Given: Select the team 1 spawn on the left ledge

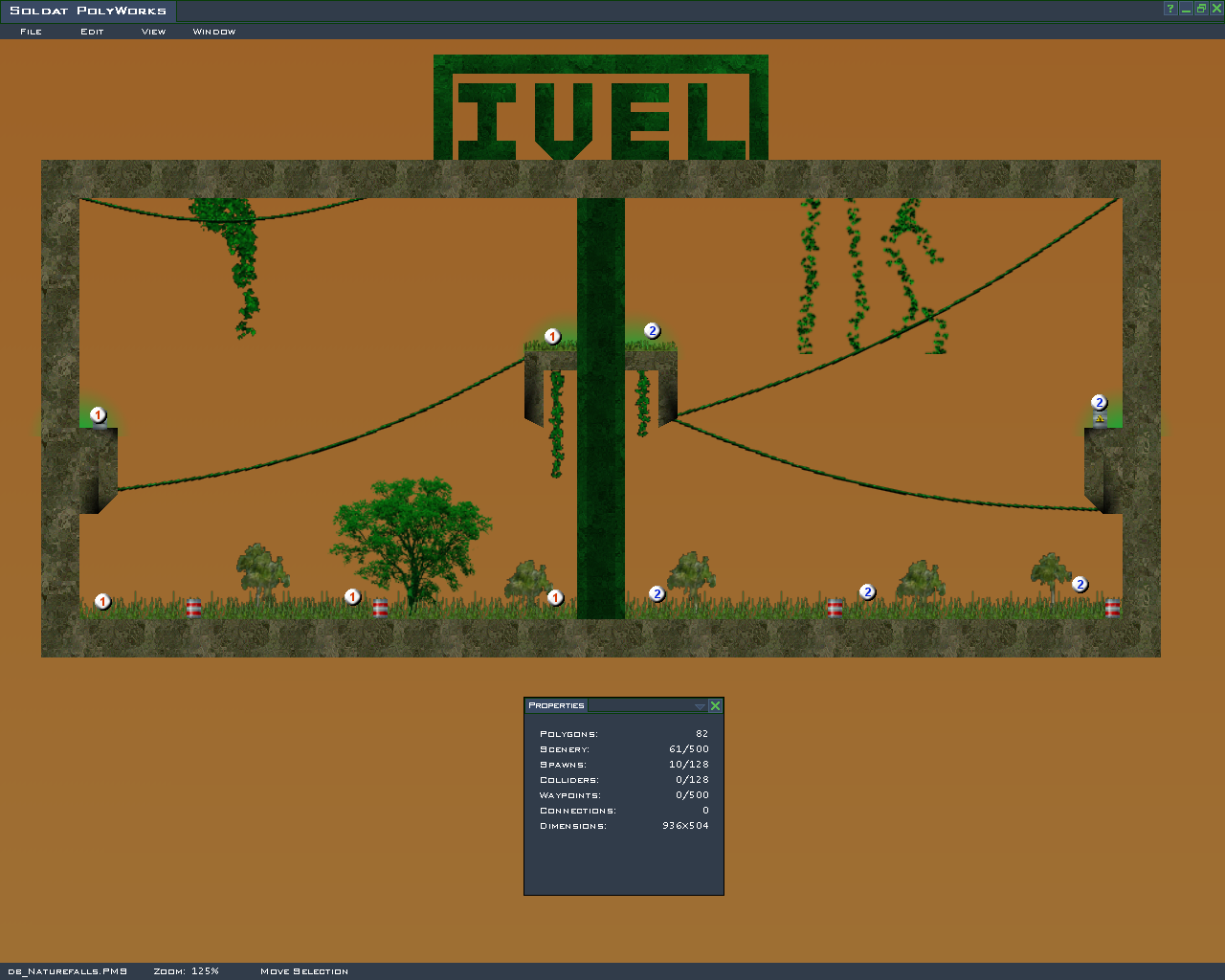Looking at the screenshot, I should (98, 414).
